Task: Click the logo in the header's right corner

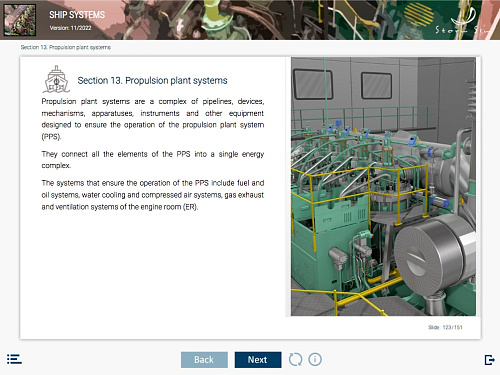Action: (463, 20)
